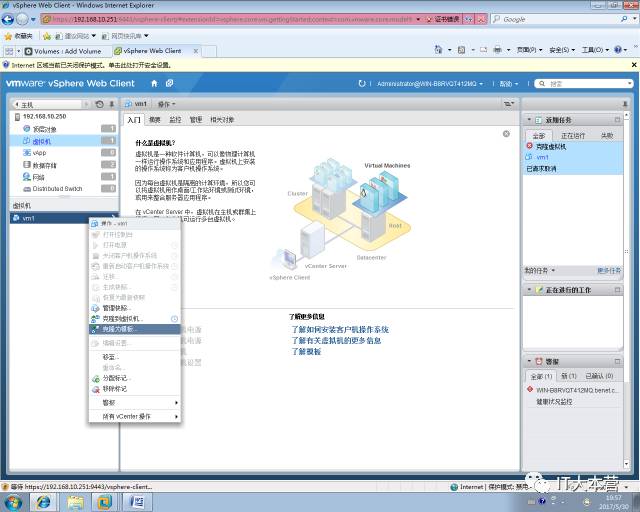Toggle the navigator panel pin
The height and width of the screenshot is (512, 640).
(111, 105)
